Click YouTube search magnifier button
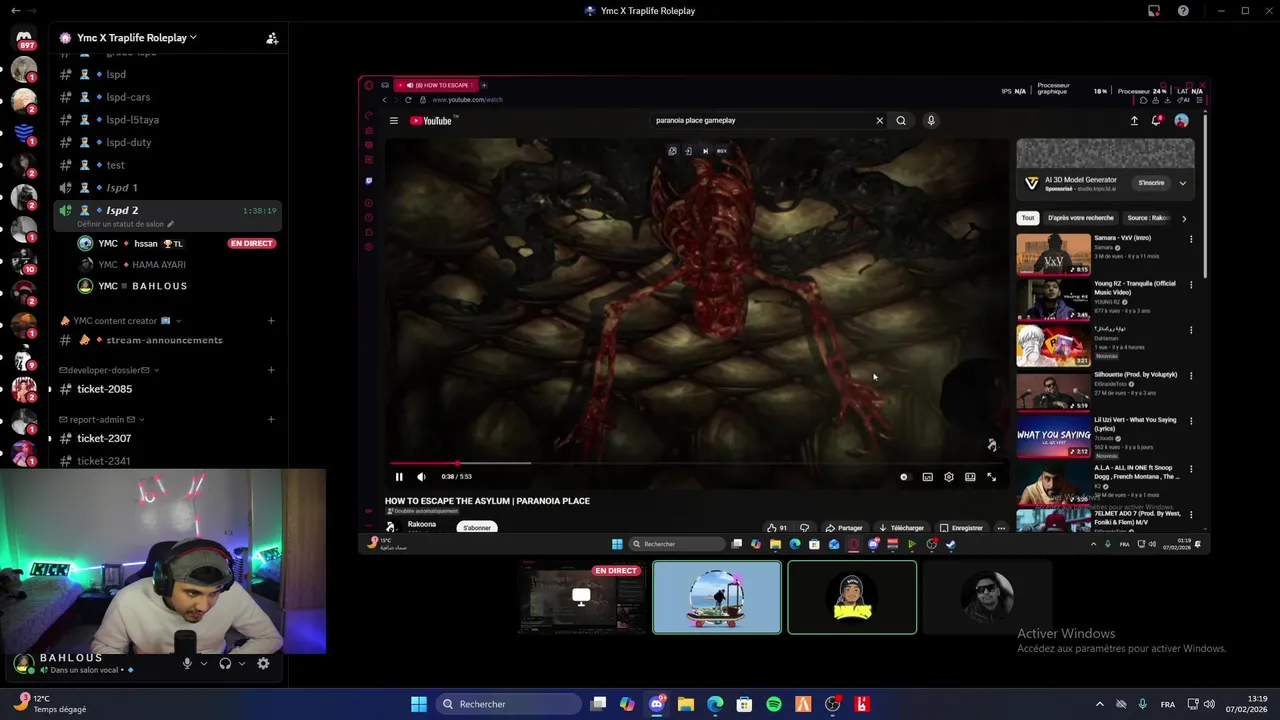 901,121
